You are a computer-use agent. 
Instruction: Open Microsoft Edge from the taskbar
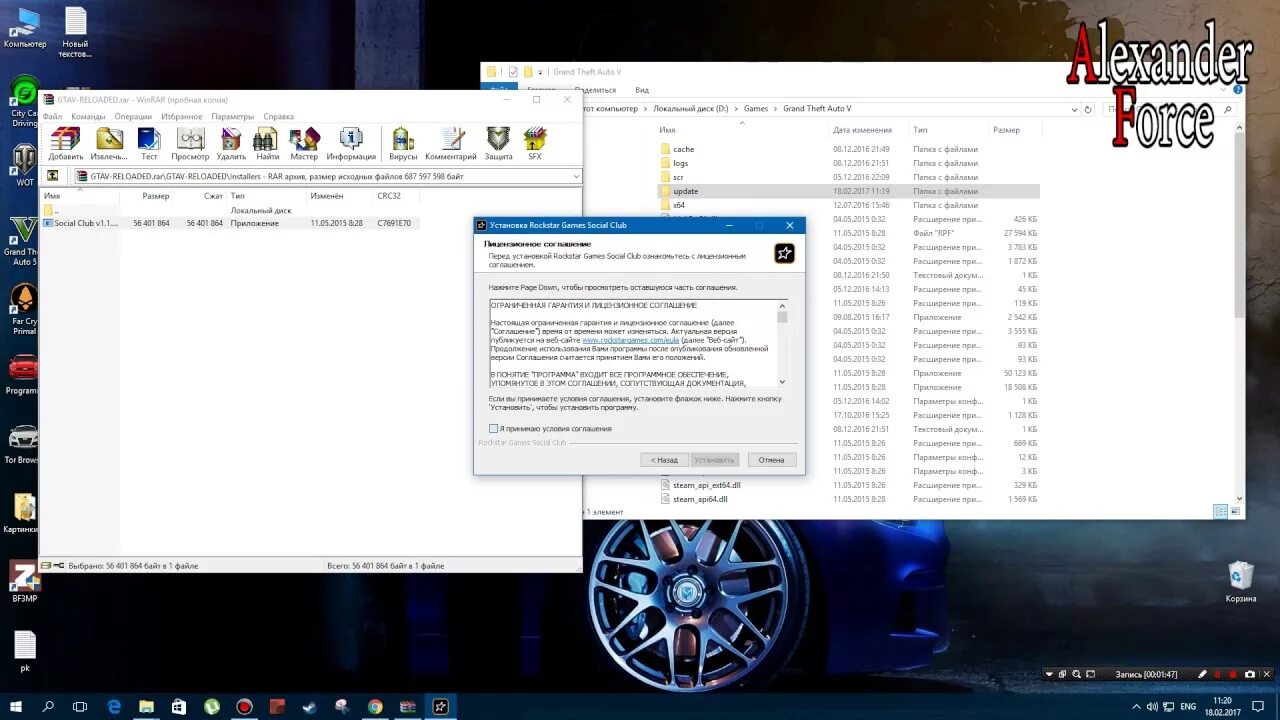pos(114,706)
